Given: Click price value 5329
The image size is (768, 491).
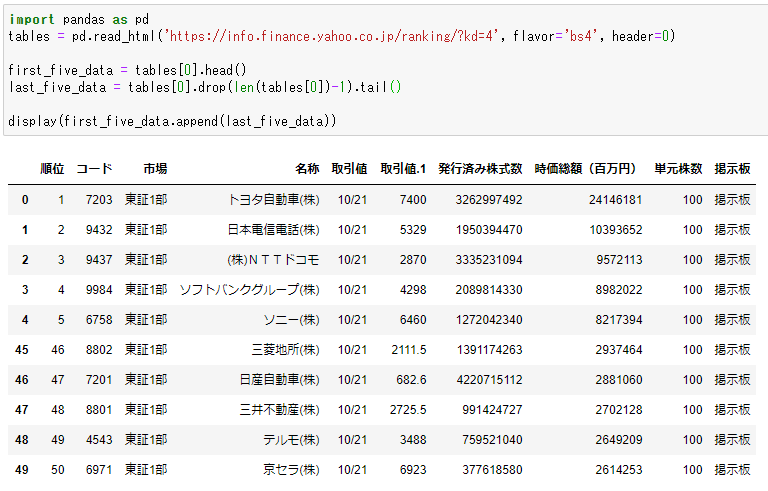Looking at the screenshot, I should pos(413,230).
